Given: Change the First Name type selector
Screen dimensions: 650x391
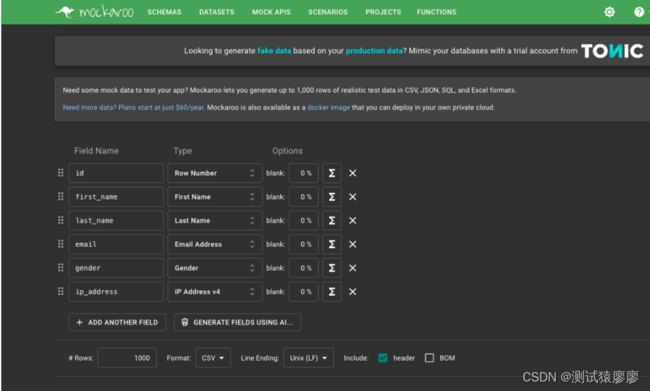Looking at the screenshot, I should click(x=215, y=197).
